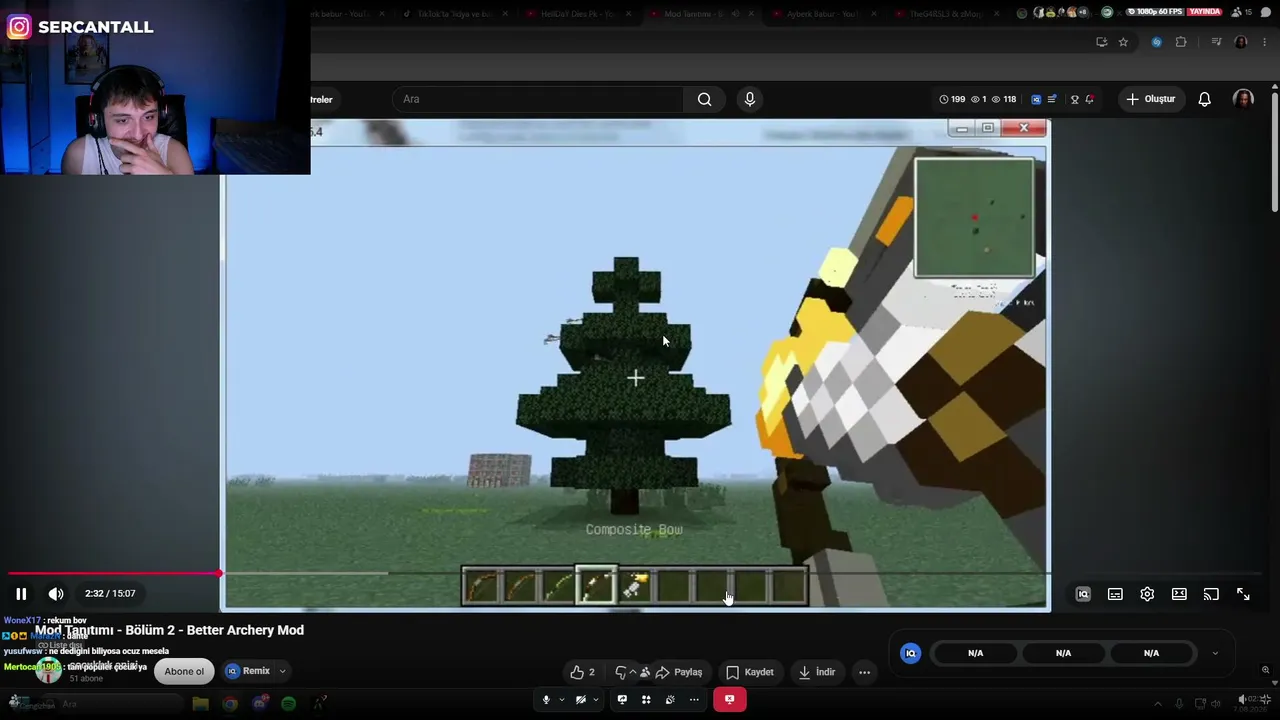
Task: Pause the YouTube video
Action: coord(21,594)
